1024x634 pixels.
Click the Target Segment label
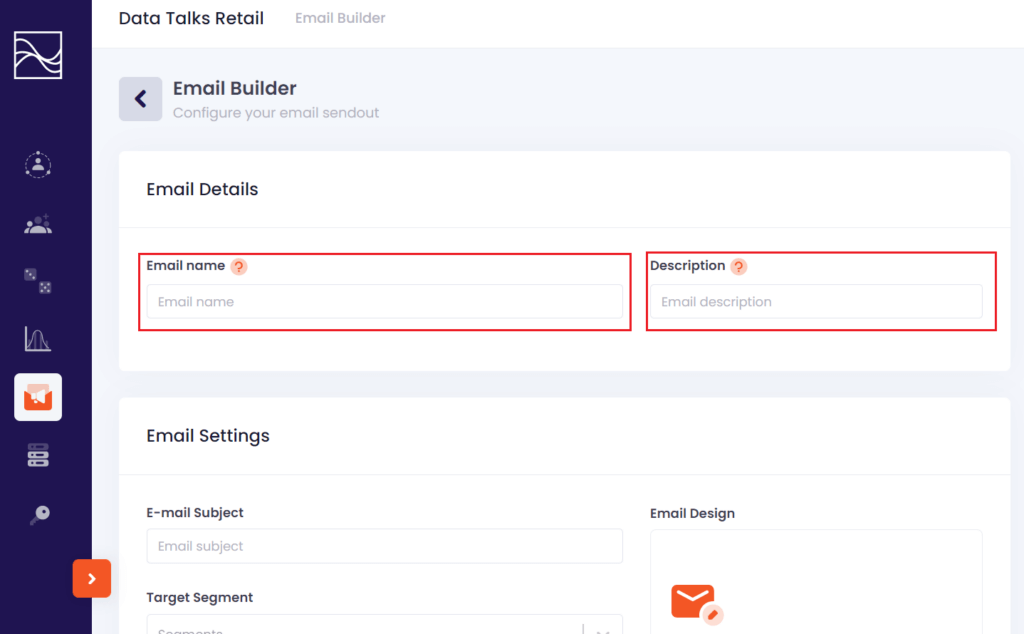[200, 597]
